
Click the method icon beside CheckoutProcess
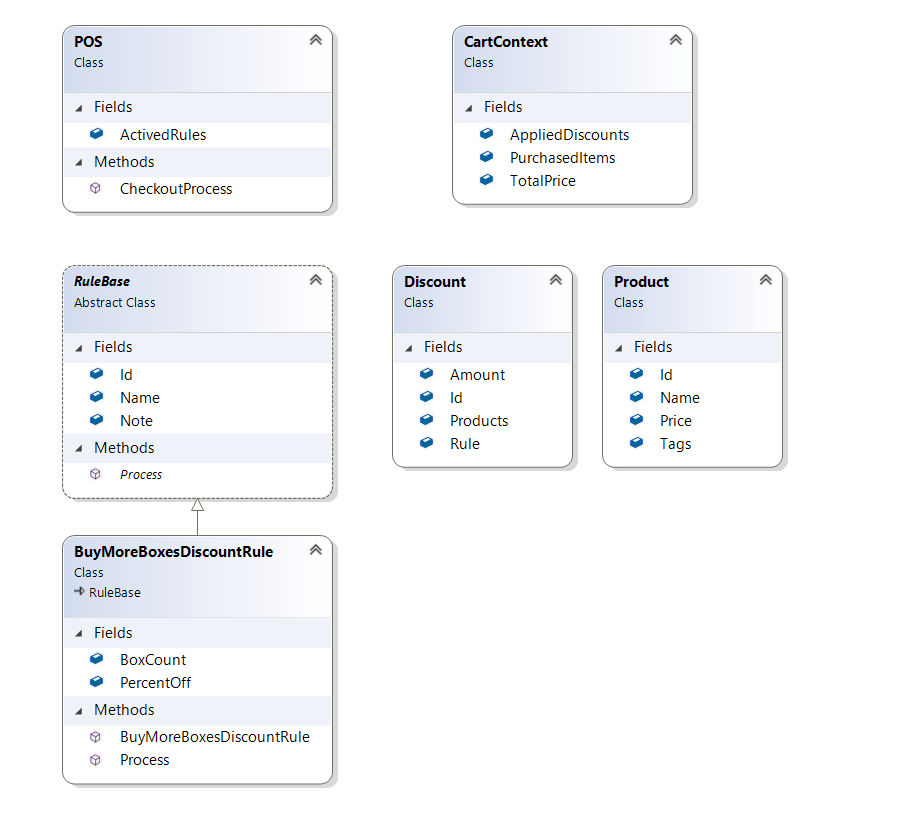96,188
